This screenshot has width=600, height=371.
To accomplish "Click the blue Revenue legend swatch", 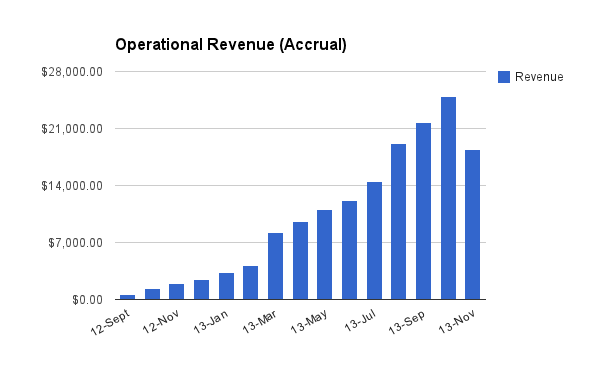I will pyautogui.click(x=504, y=77).
